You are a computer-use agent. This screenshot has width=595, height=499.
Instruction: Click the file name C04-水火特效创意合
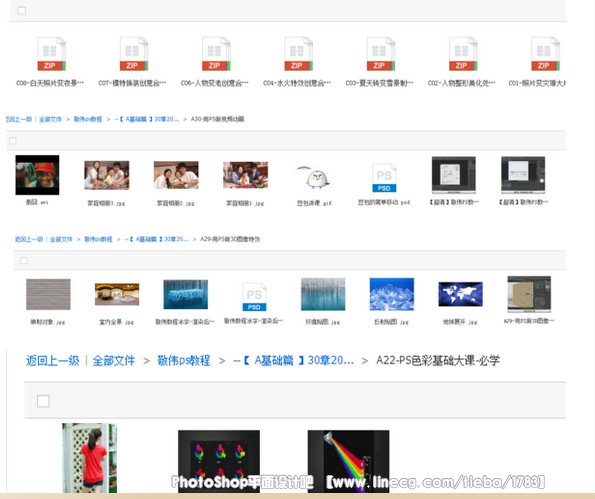(x=297, y=83)
